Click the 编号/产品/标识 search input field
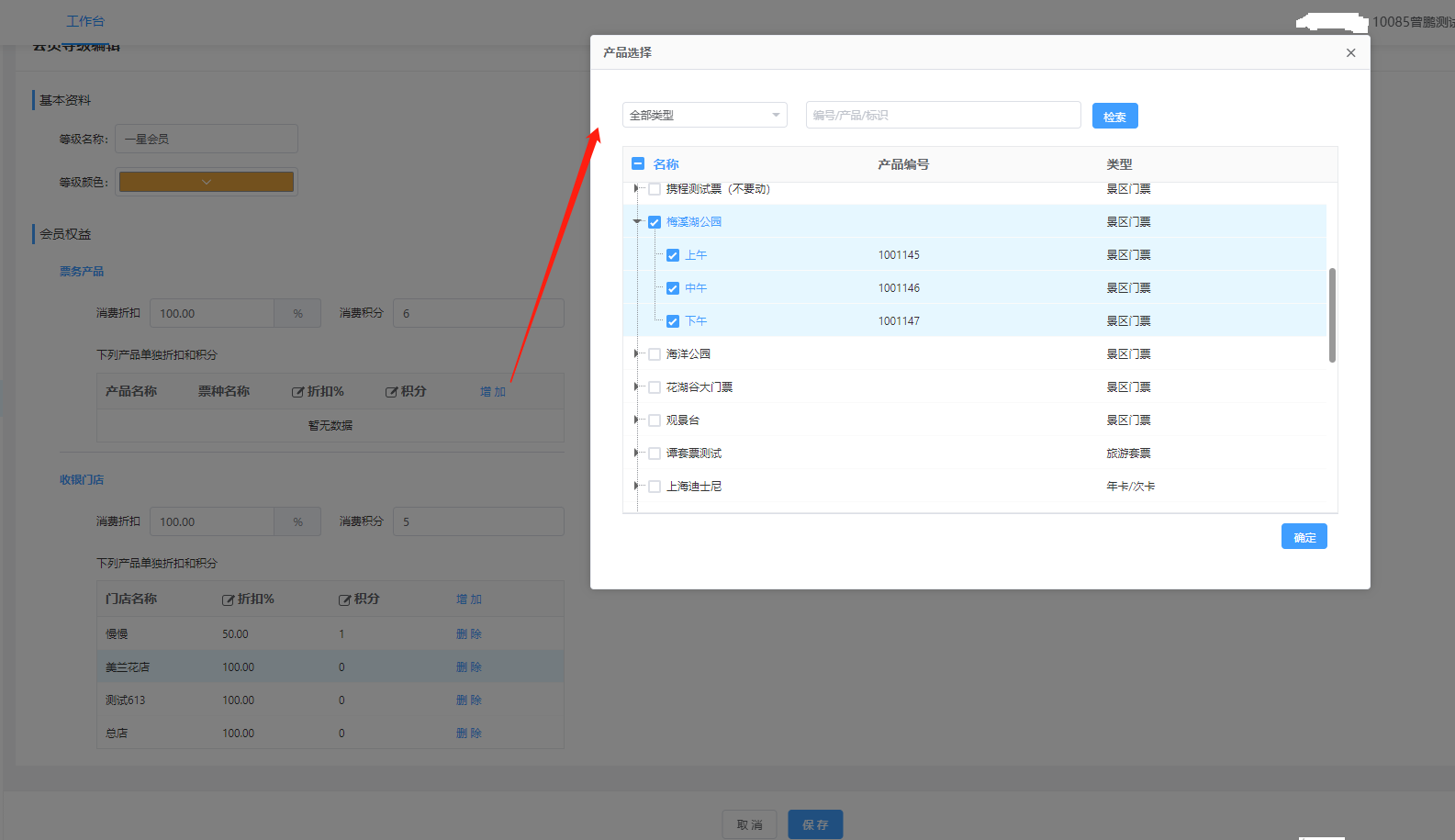Viewport: 1455px width, 840px height. (943, 115)
